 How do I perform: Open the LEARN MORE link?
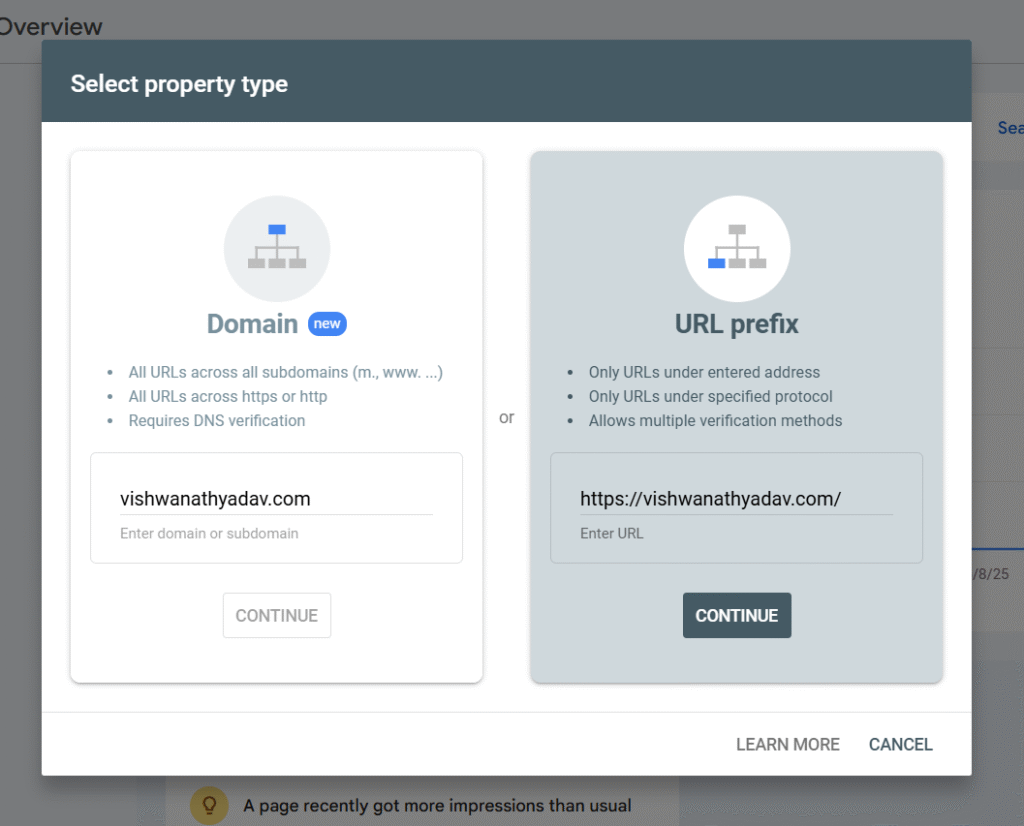coord(788,744)
